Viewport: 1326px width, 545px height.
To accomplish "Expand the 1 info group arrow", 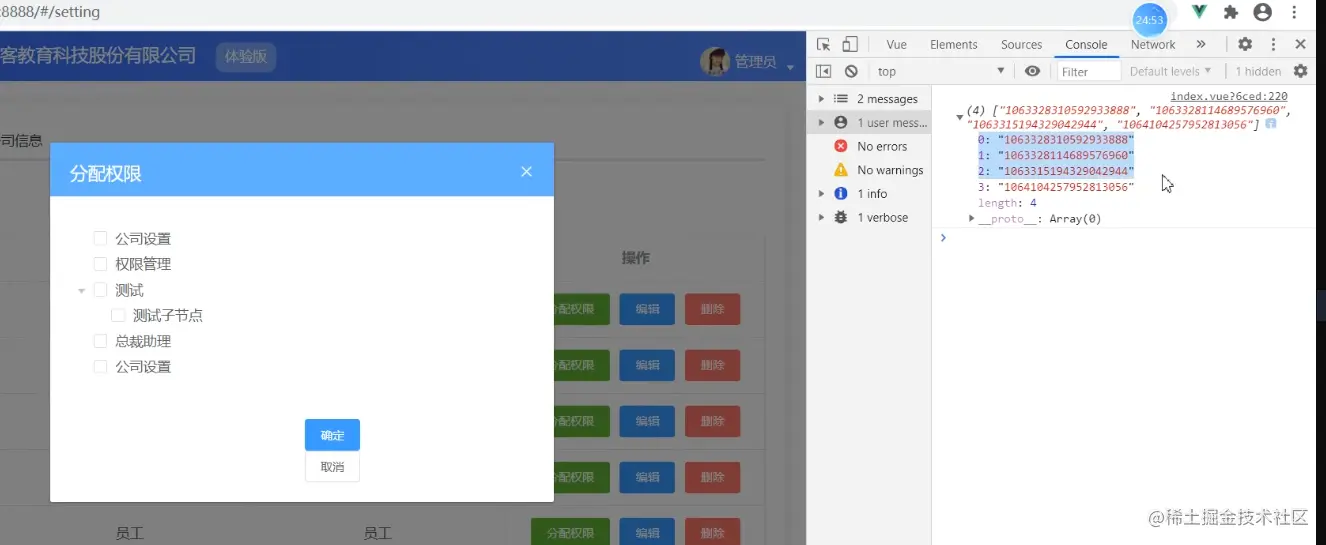I will tap(822, 193).
